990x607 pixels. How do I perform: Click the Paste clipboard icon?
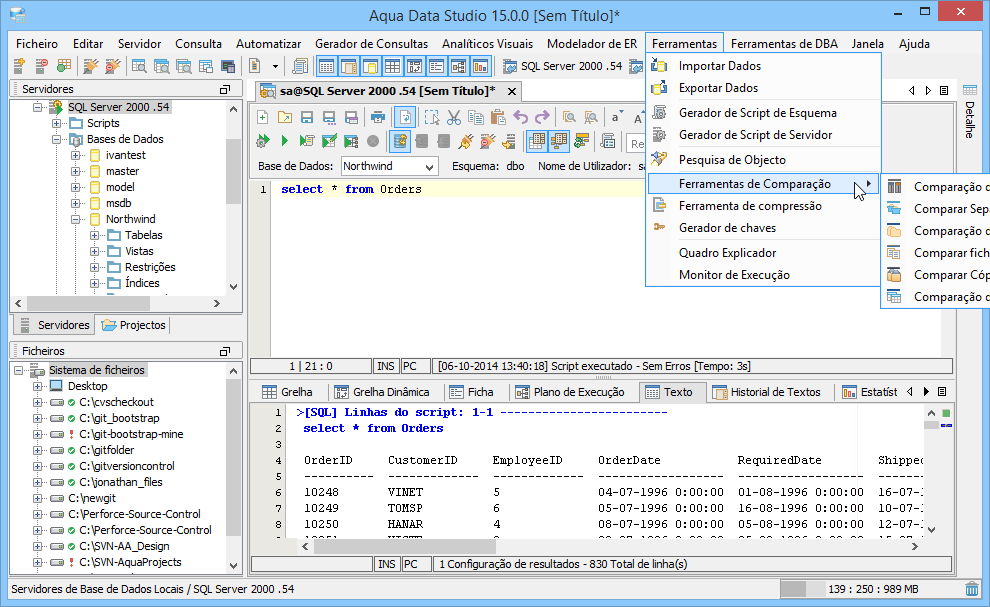[x=498, y=117]
